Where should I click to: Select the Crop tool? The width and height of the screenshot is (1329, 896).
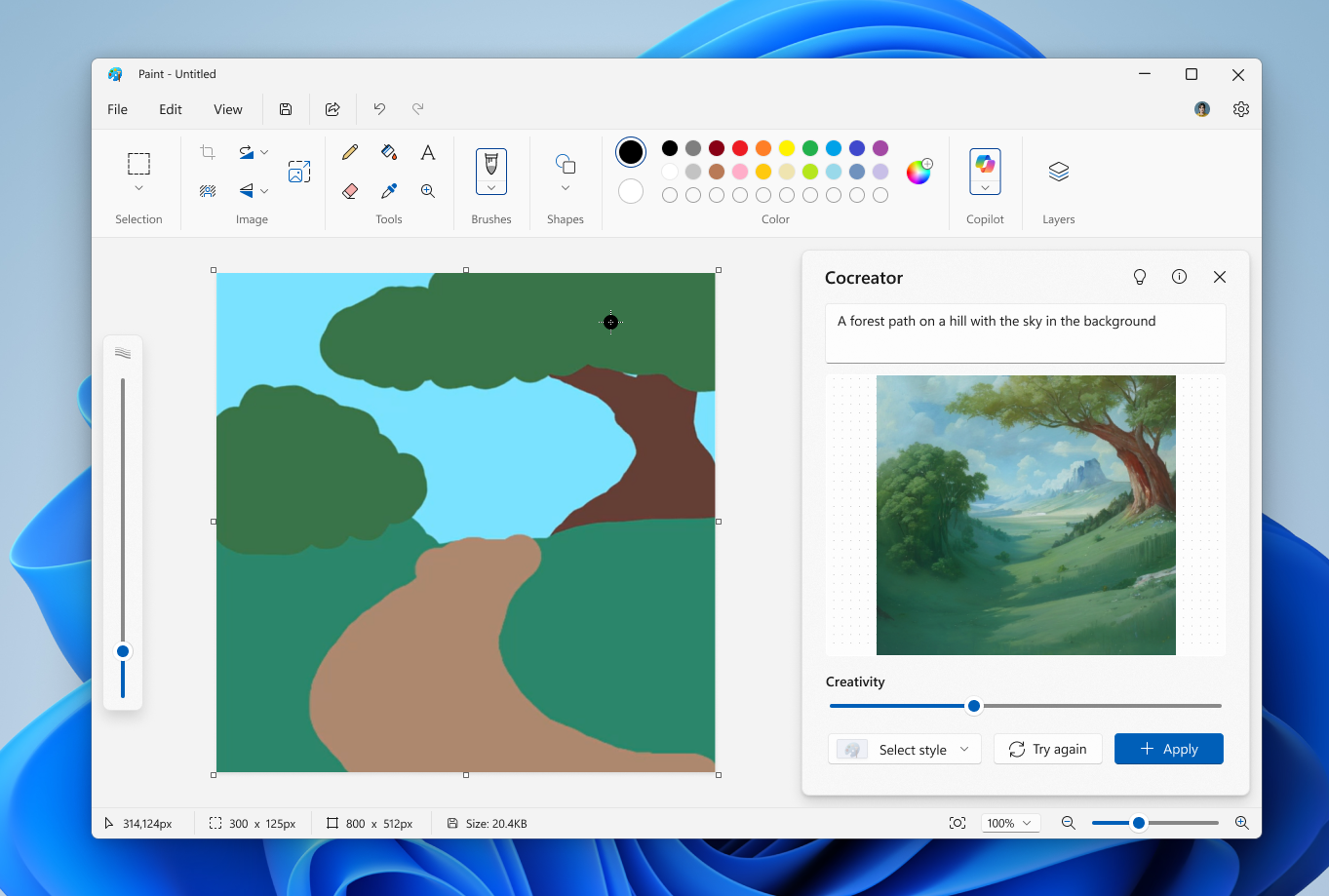[207, 152]
